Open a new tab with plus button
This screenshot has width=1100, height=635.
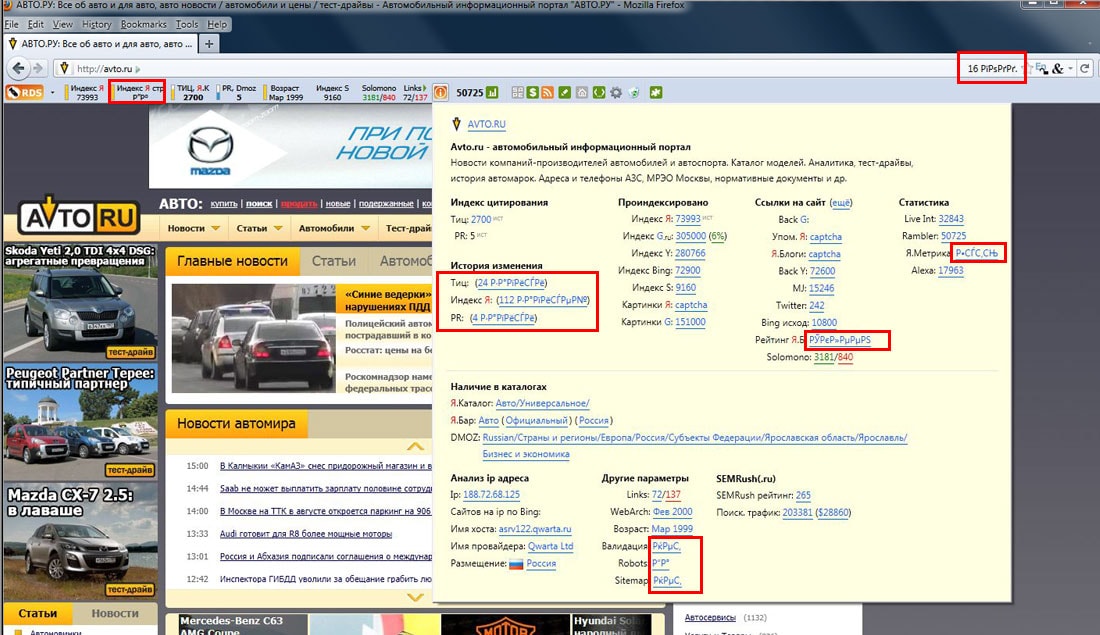(209, 44)
